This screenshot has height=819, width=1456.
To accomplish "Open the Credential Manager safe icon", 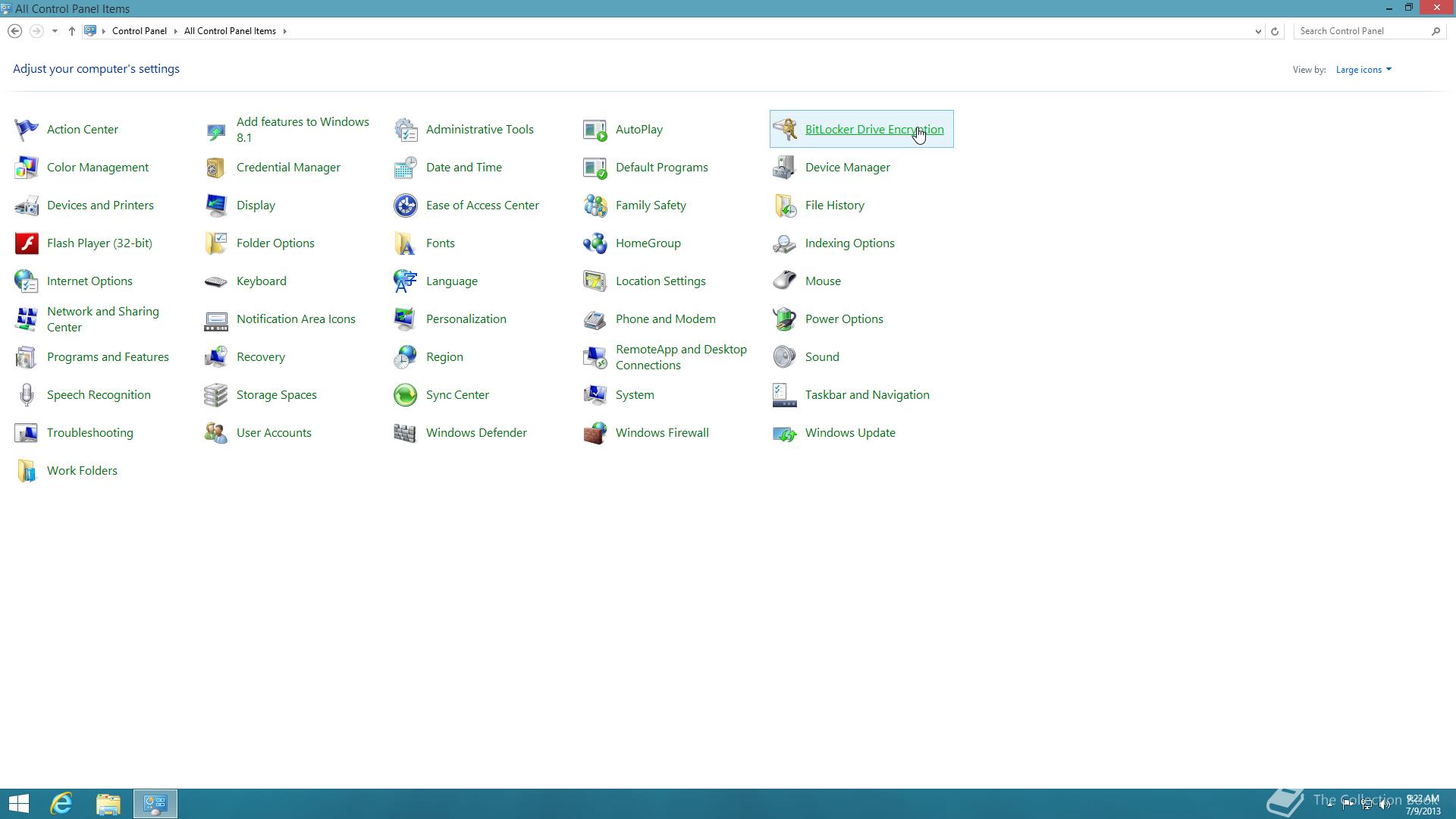I will 216,168.
